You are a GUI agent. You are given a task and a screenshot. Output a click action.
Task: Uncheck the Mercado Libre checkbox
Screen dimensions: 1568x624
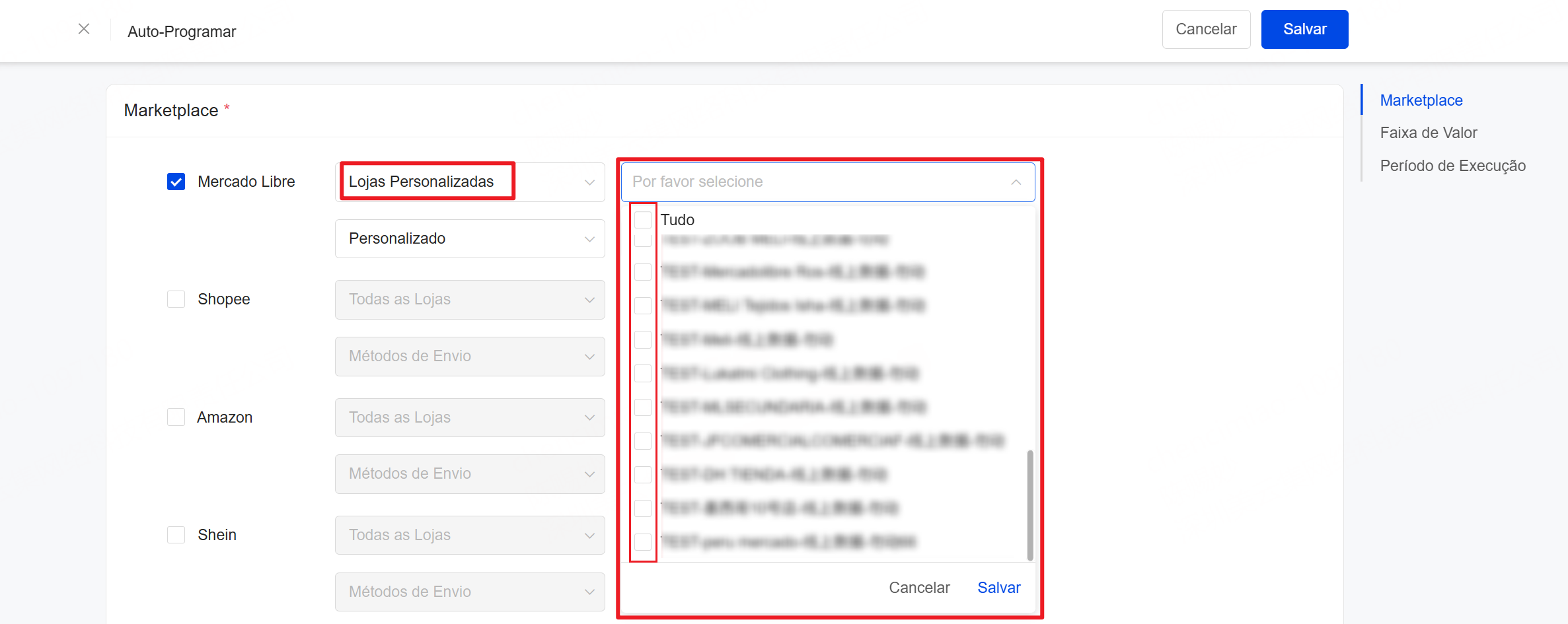(x=176, y=182)
